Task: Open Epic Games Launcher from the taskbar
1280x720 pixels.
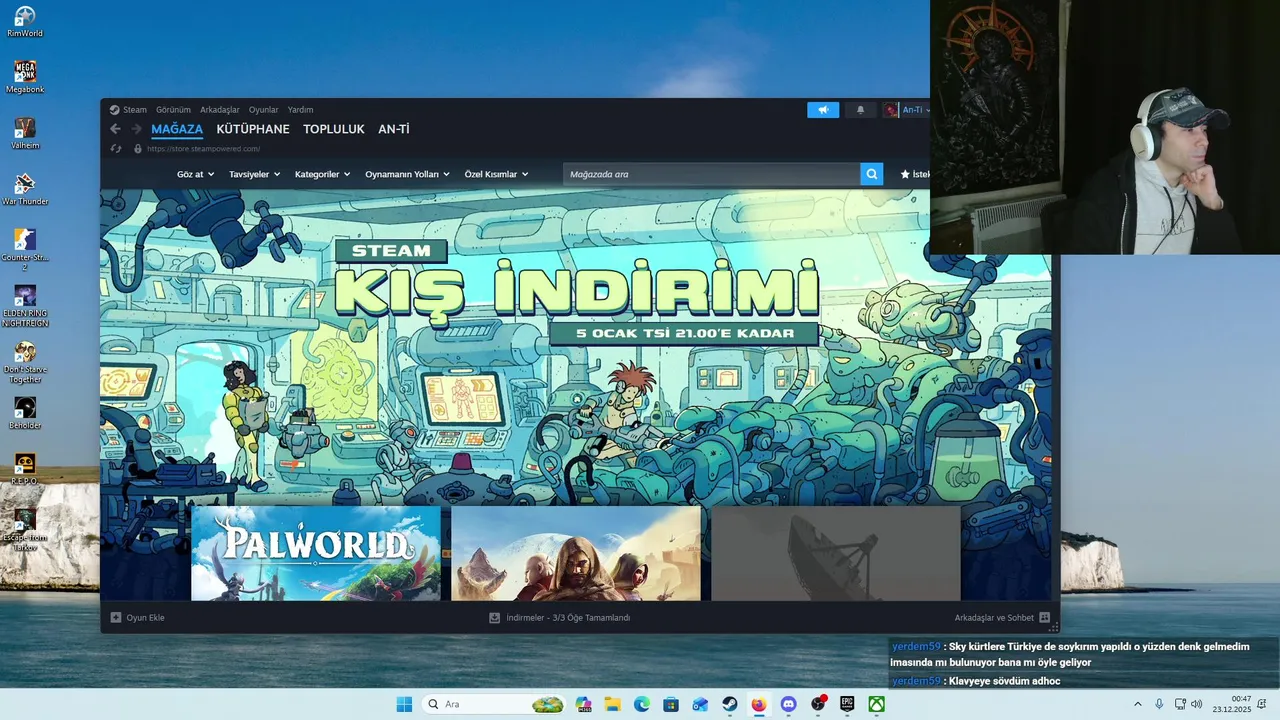Action: [x=847, y=704]
